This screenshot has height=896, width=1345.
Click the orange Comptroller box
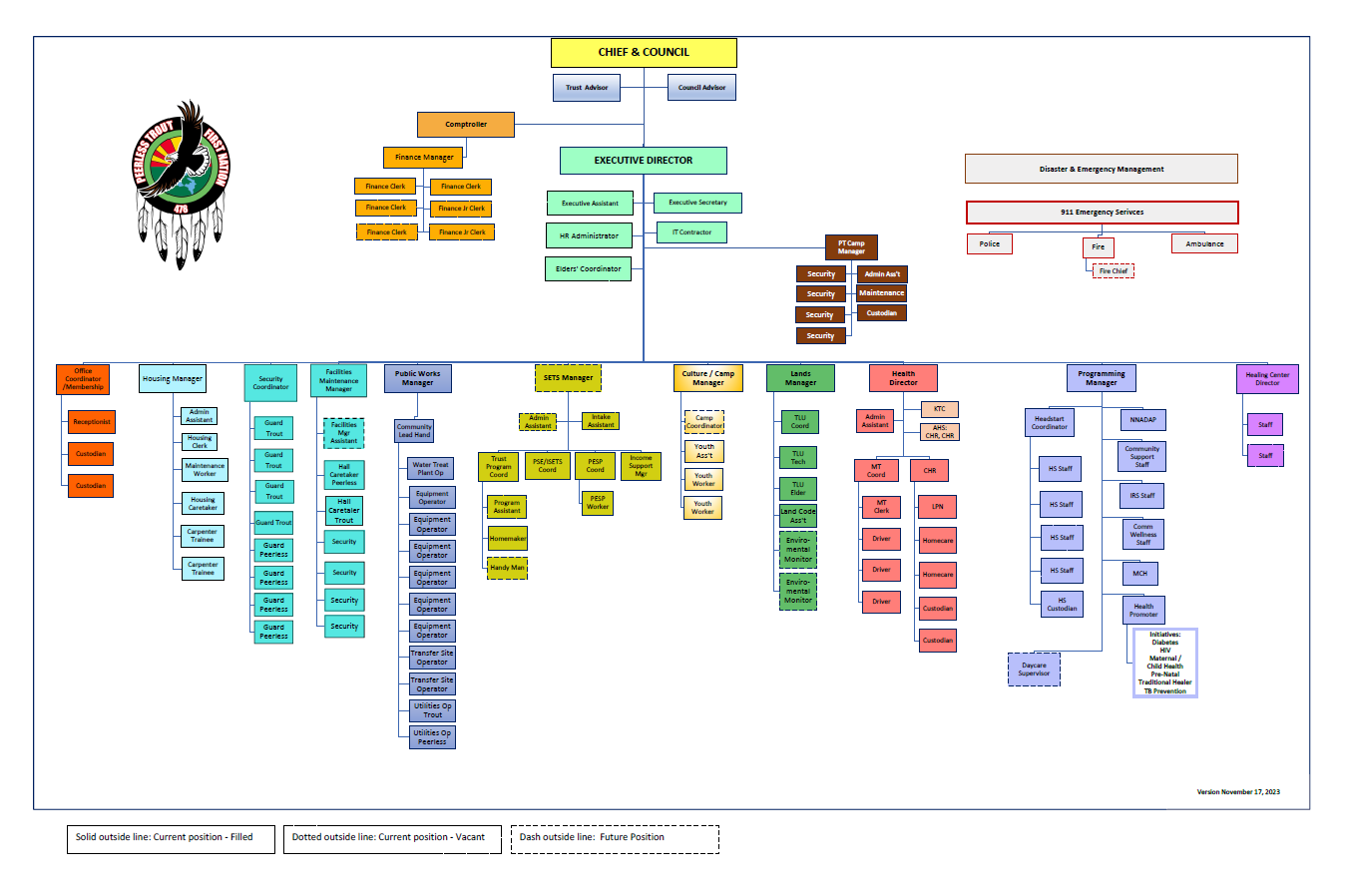pyautogui.click(x=466, y=125)
